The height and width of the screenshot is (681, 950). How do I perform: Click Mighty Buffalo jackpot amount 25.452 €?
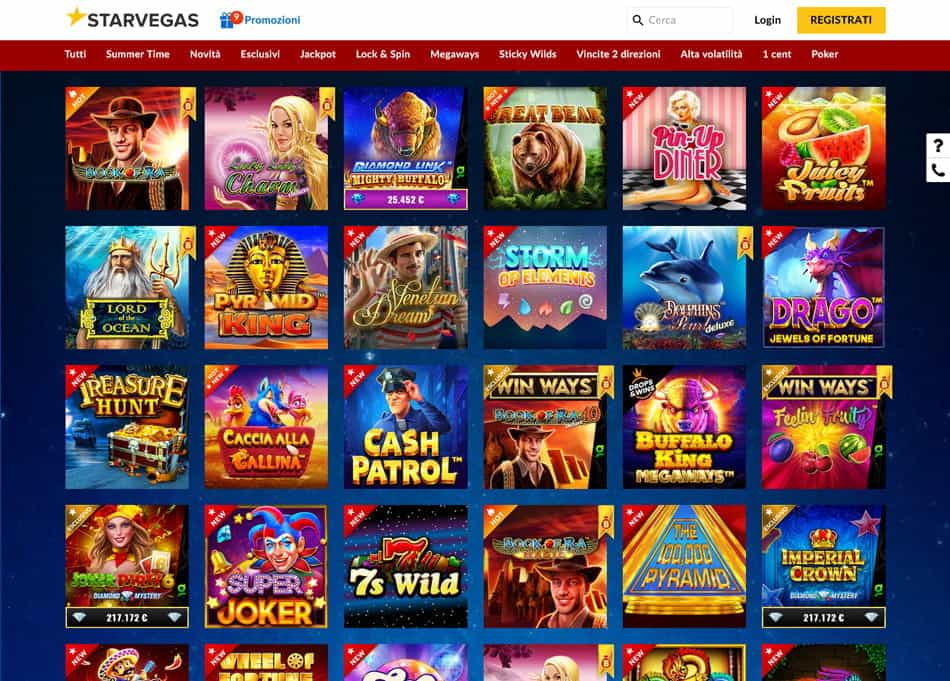[x=406, y=199]
